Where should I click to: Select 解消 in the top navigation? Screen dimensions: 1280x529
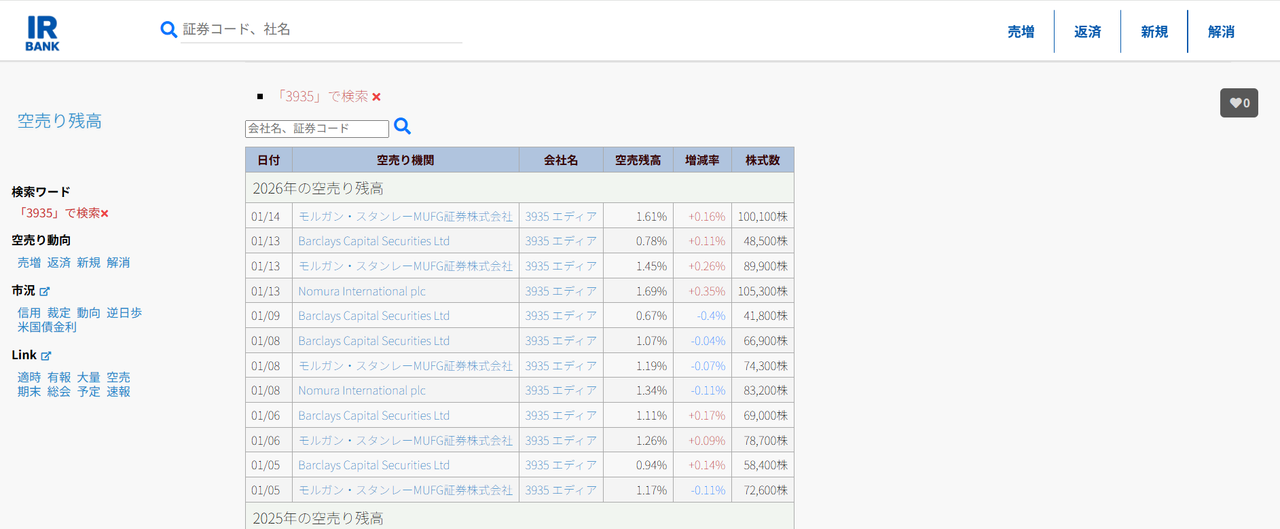click(x=1221, y=32)
